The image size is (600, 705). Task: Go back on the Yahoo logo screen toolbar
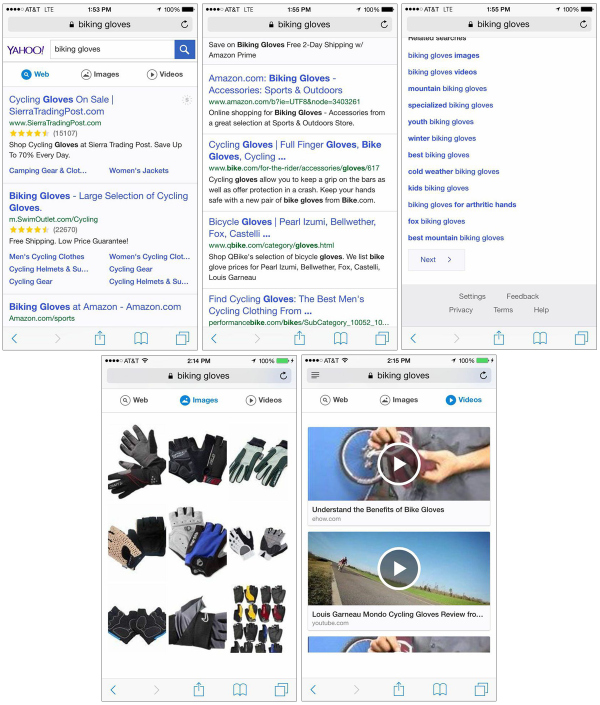pos(14,338)
